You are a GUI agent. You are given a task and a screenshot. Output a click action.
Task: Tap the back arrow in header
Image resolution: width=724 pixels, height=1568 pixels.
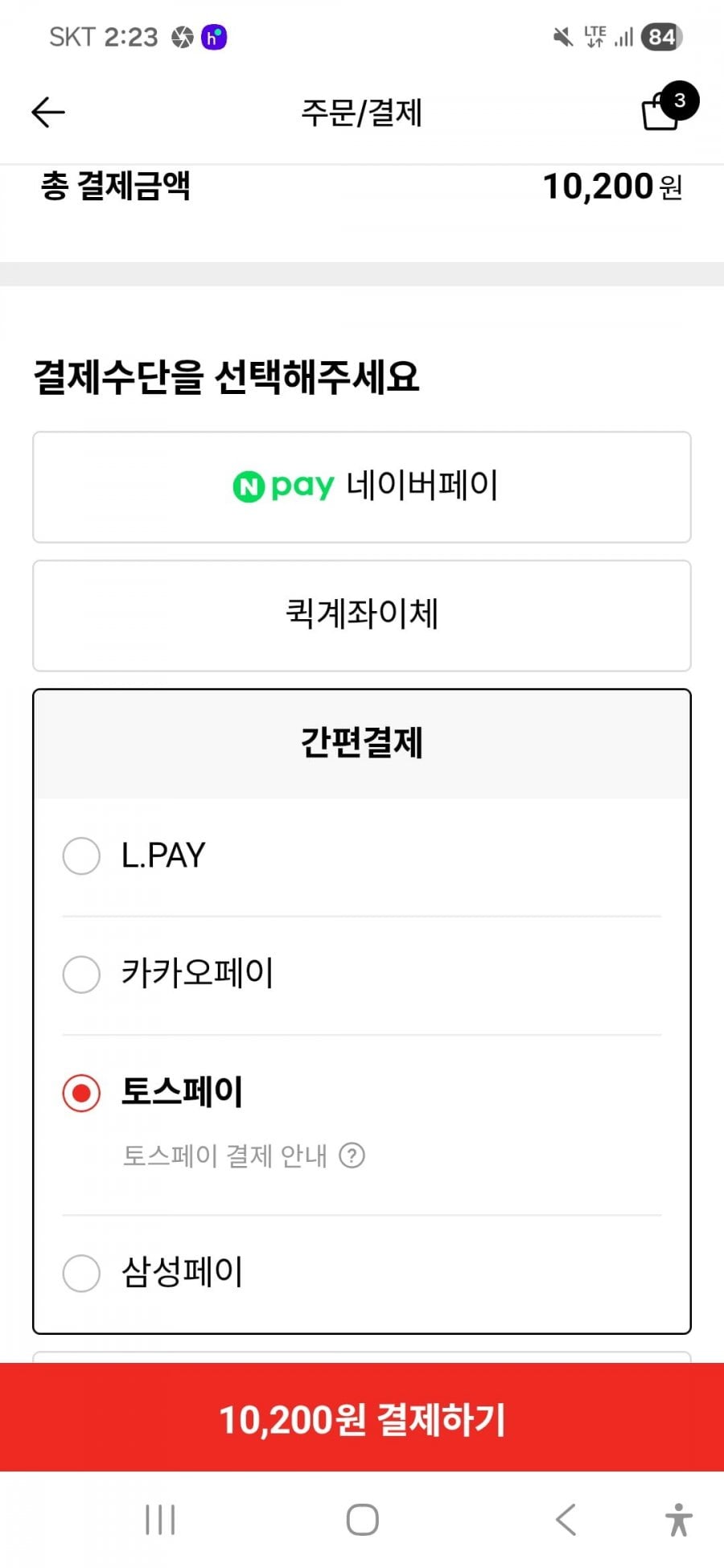pyautogui.click(x=47, y=113)
